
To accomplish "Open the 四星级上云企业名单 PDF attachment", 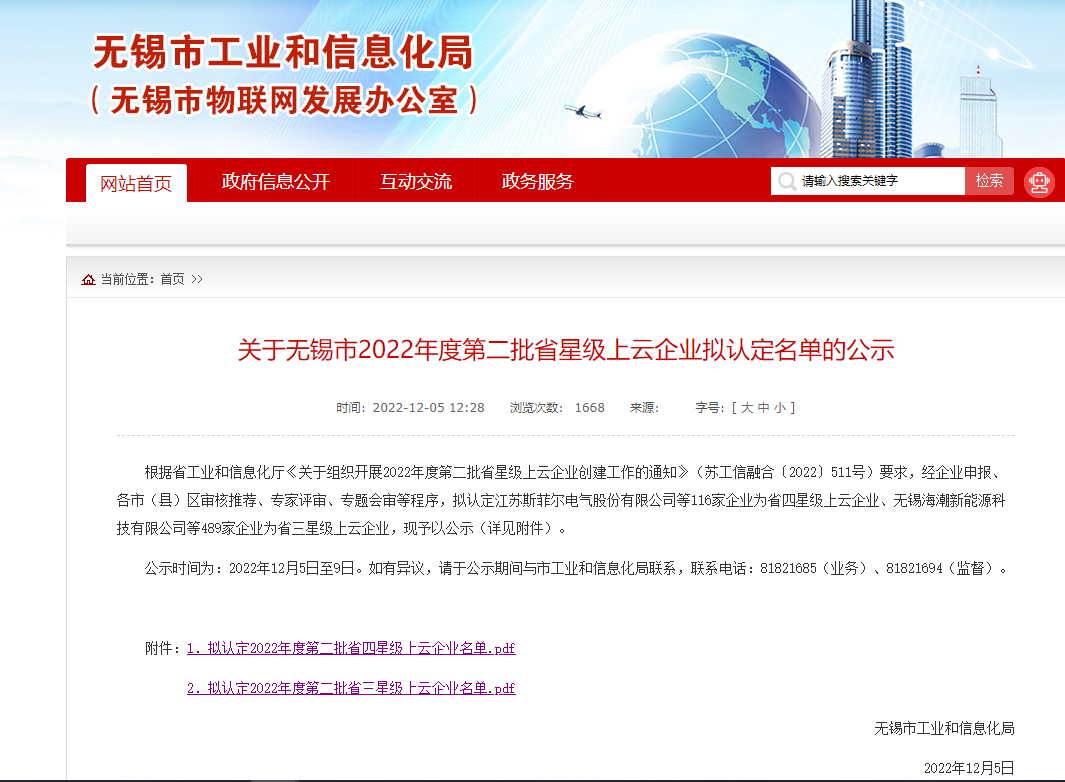I will coord(352,648).
